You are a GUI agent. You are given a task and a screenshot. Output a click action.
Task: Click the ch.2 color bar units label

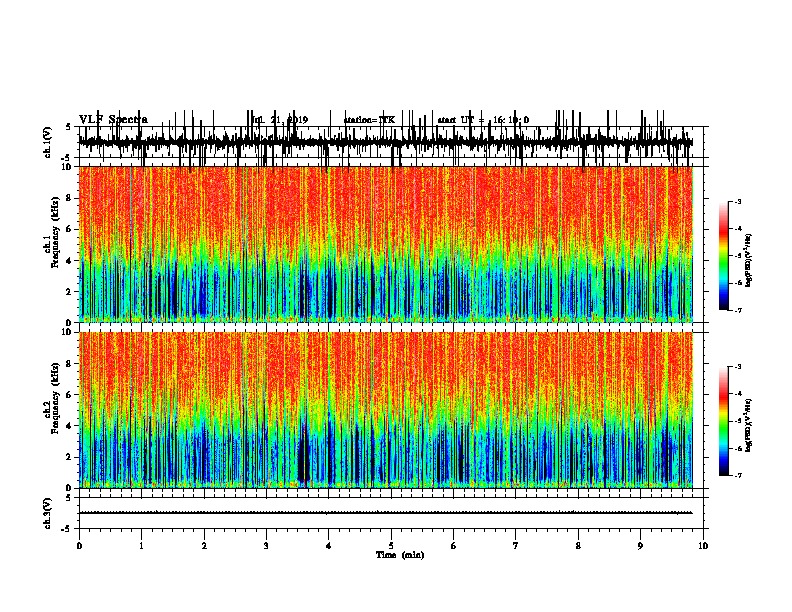tap(748, 425)
